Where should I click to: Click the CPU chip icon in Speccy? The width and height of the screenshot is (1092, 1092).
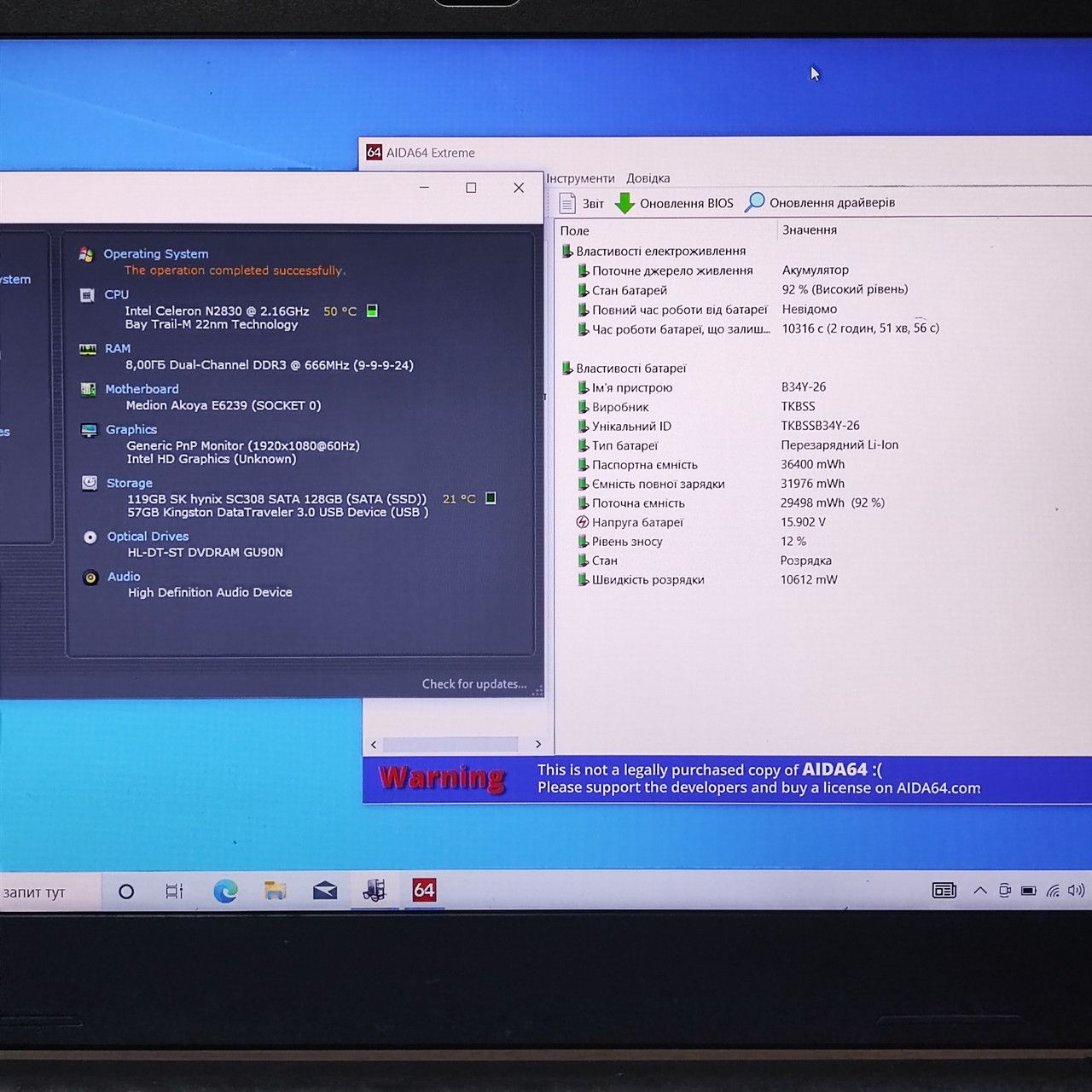(87, 295)
